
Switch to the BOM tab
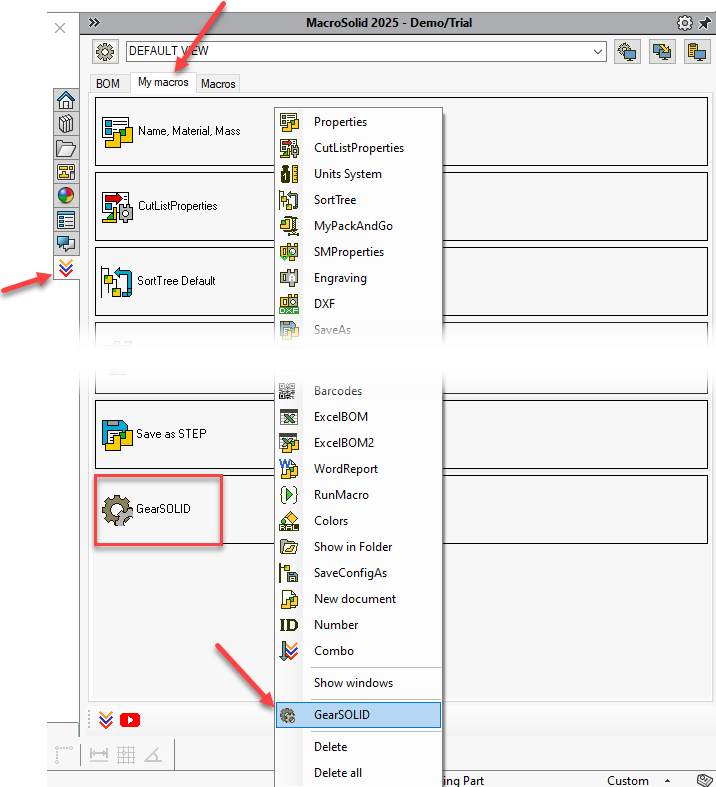(108, 83)
